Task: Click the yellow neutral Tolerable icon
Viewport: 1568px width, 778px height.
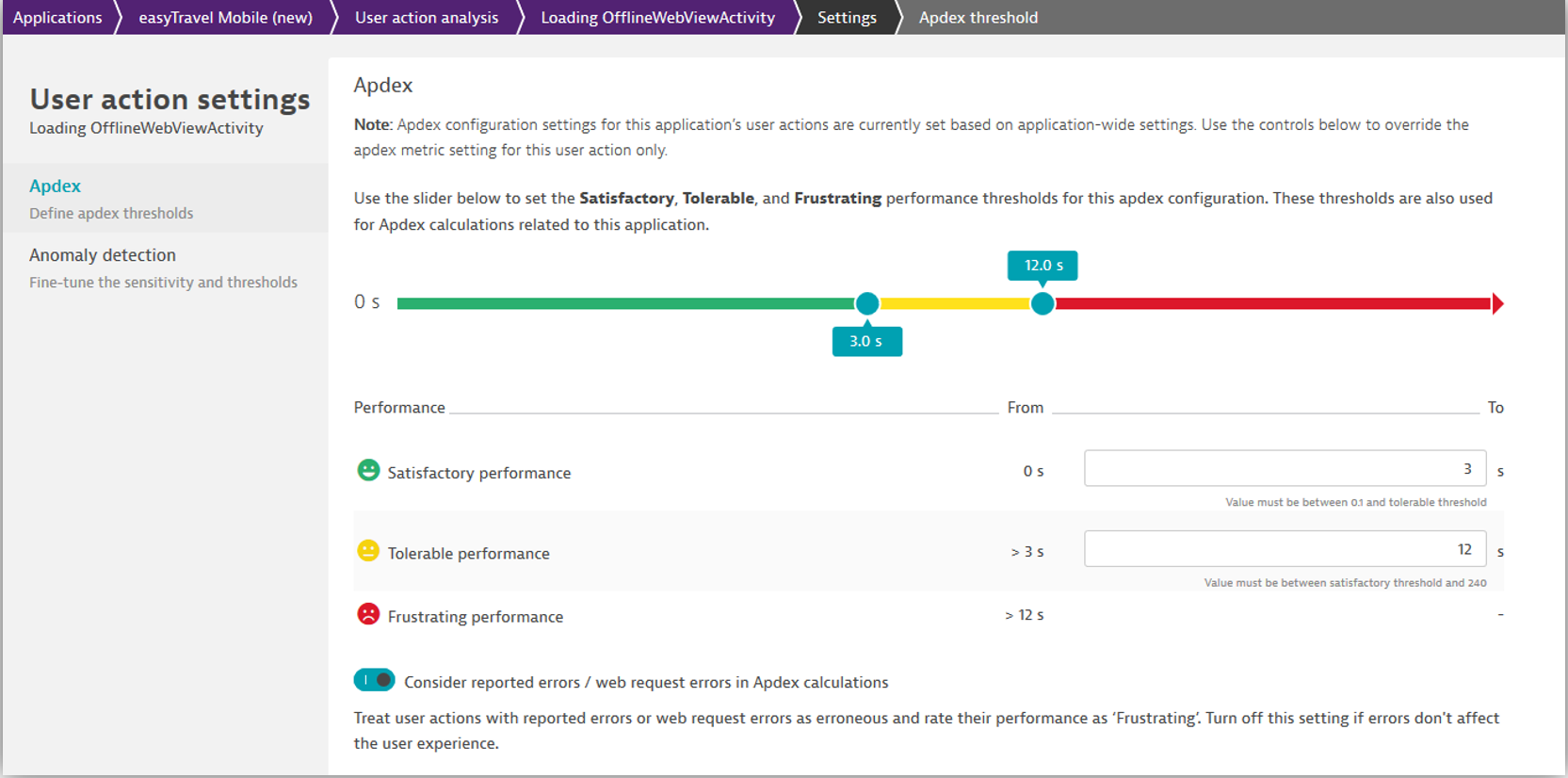Action: (x=368, y=551)
